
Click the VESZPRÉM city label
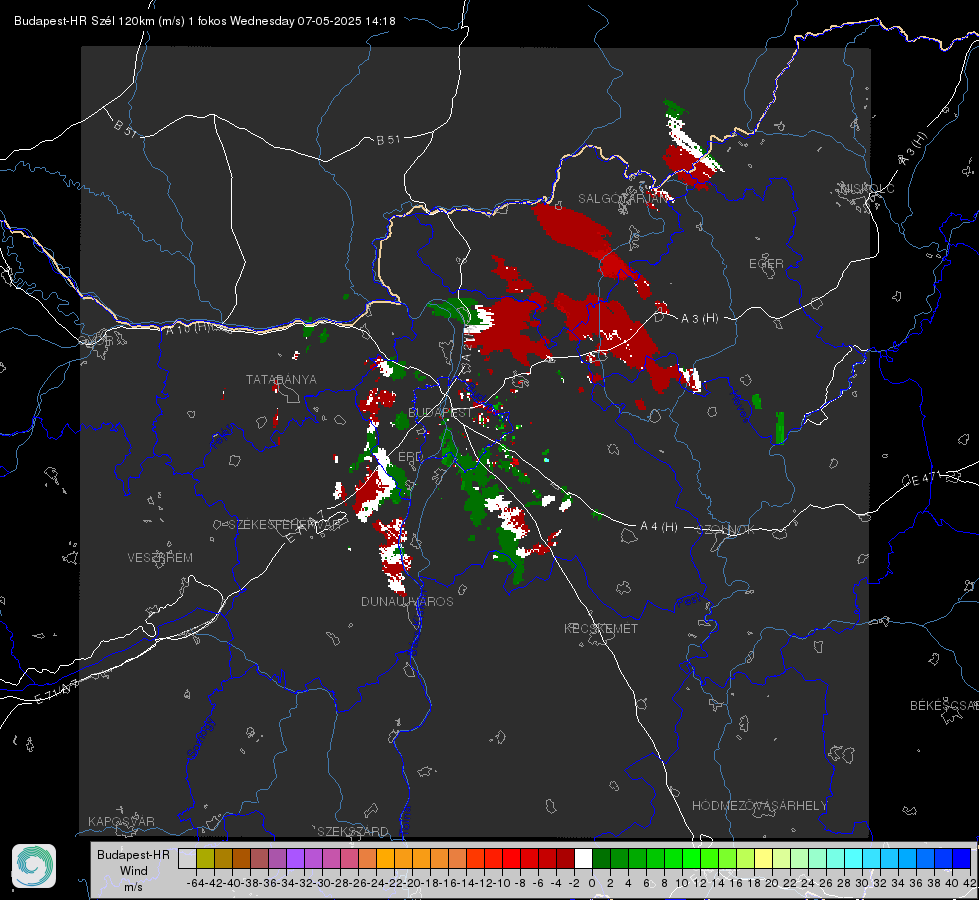160,558
